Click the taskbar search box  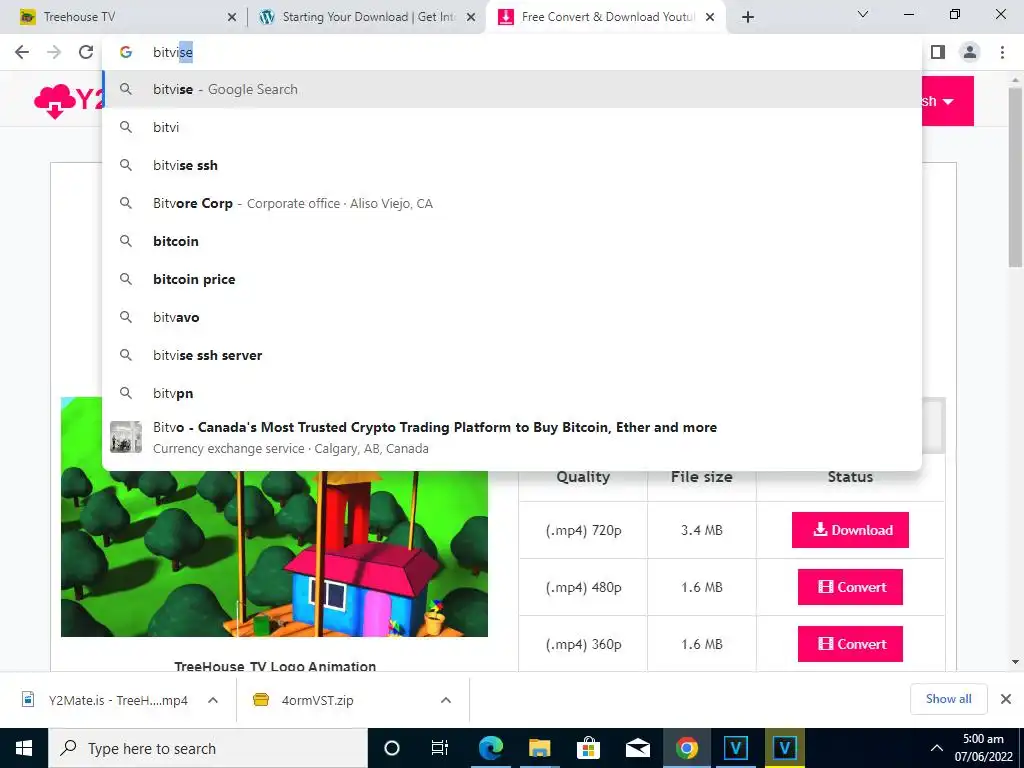[208, 748]
